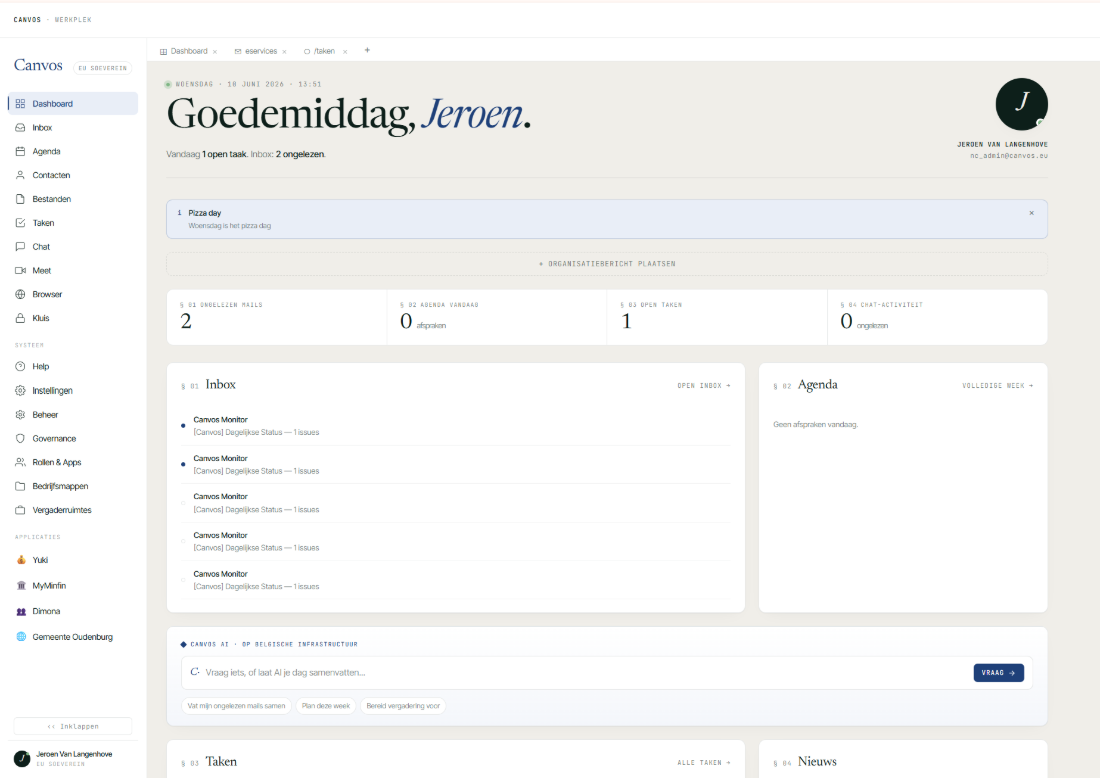Click the small avatar beside Jeroen Van Langenhove
Screen dimensions: 1100x778
click(22, 758)
